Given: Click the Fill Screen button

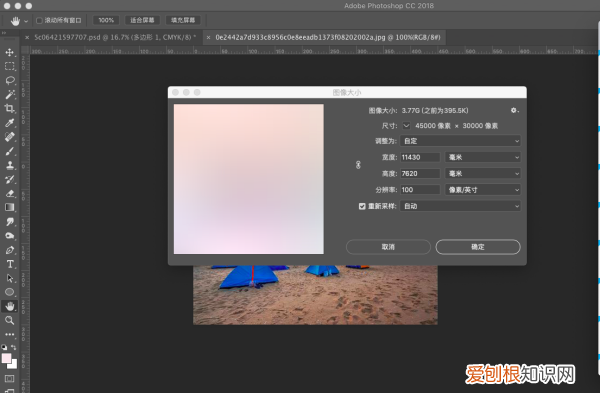Looking at the screenshot, I should (183, 20).
